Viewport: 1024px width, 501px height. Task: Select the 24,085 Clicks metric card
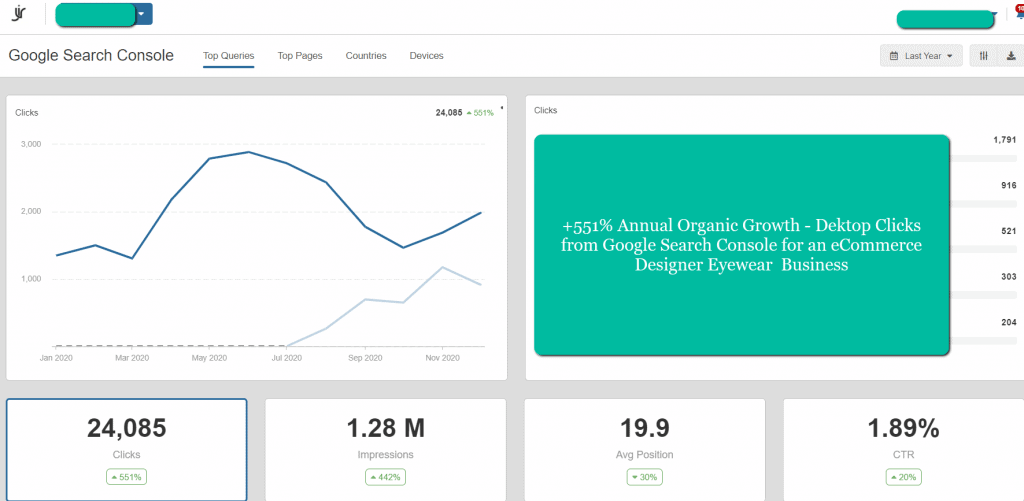pyautogui.click(x=127, y=449)
